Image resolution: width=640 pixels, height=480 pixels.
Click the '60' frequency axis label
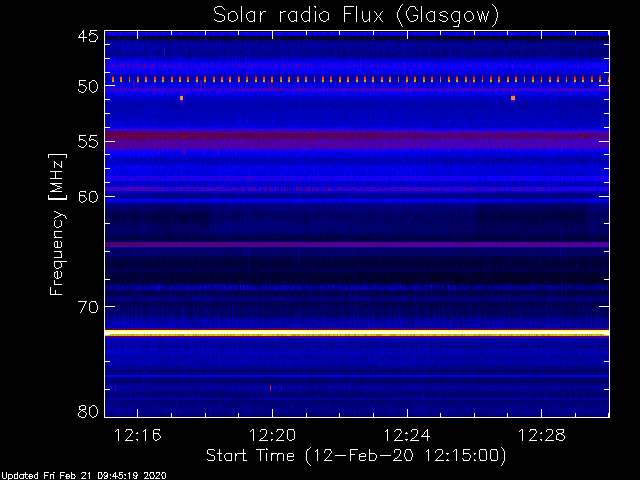click(x=88, y=197)
